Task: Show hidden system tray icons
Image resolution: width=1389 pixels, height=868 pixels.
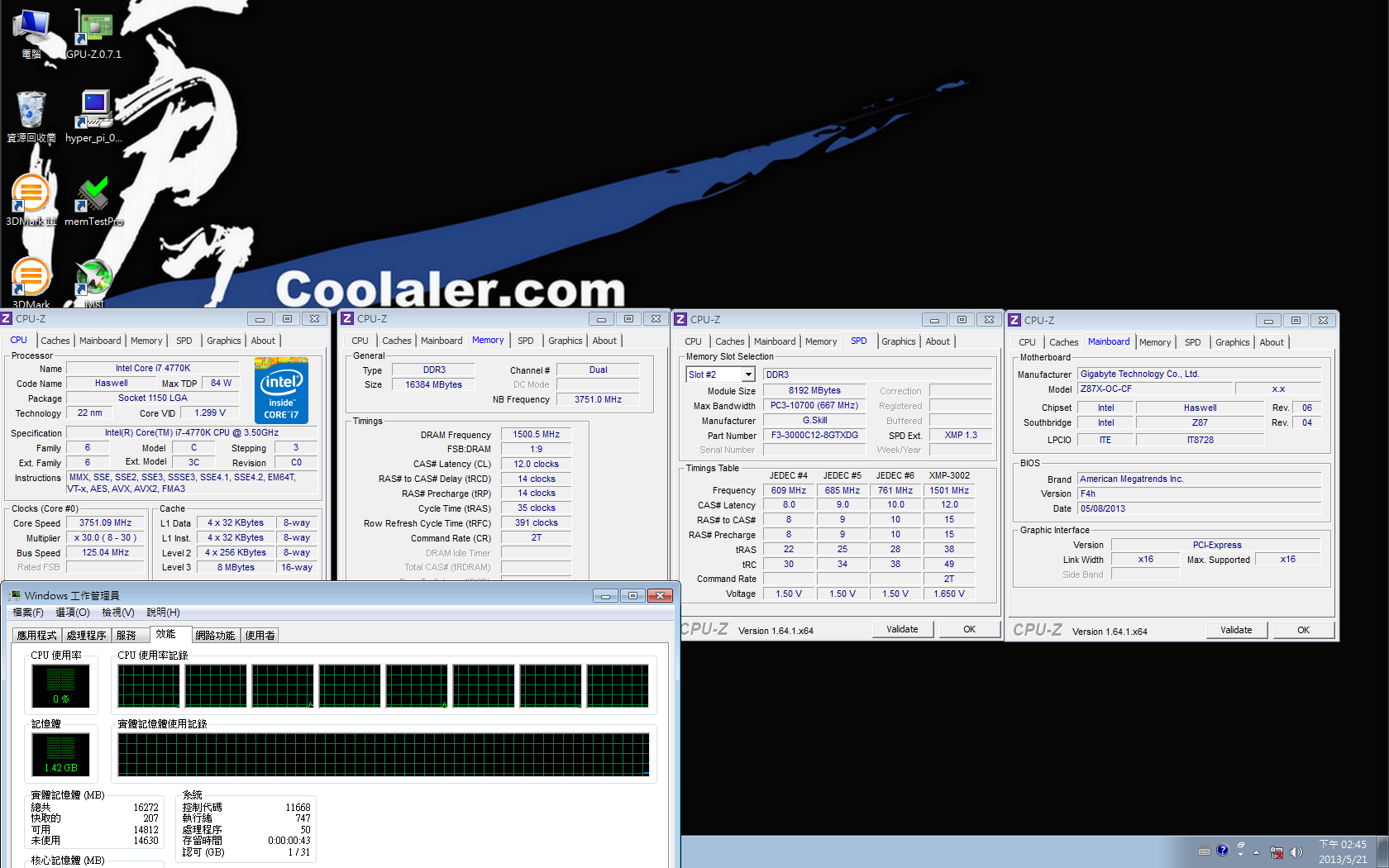Action: point(1256,851)
